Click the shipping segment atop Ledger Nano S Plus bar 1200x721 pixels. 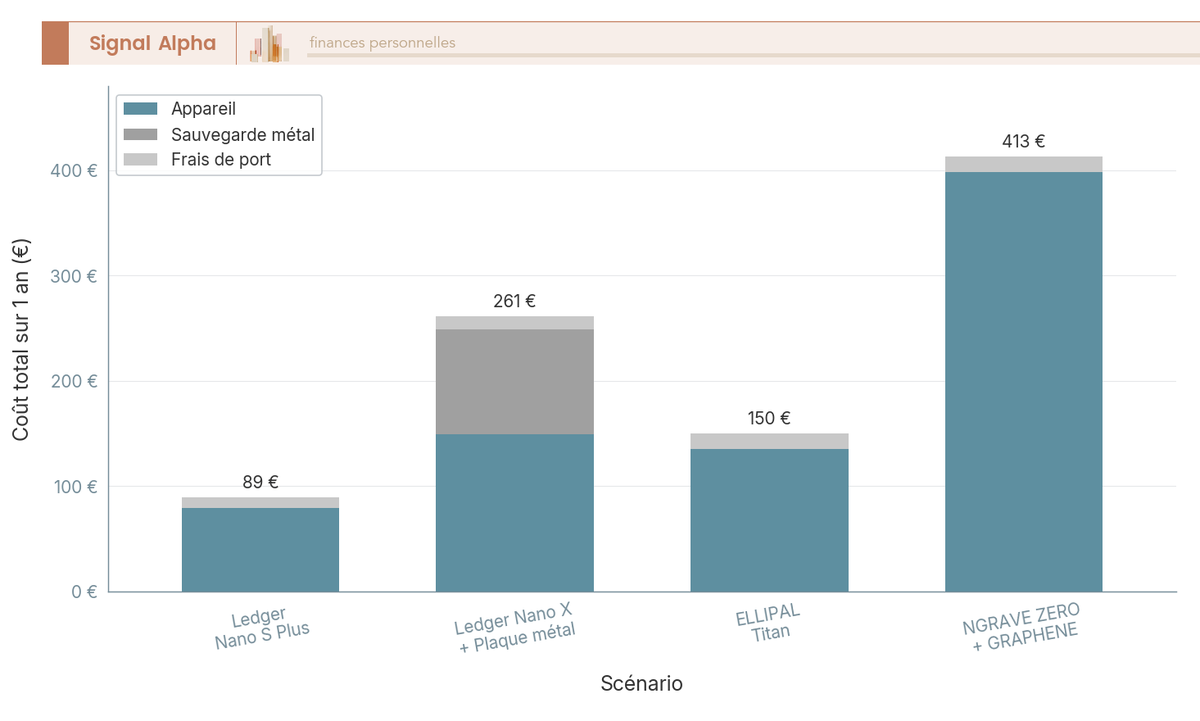coord(260,503)
